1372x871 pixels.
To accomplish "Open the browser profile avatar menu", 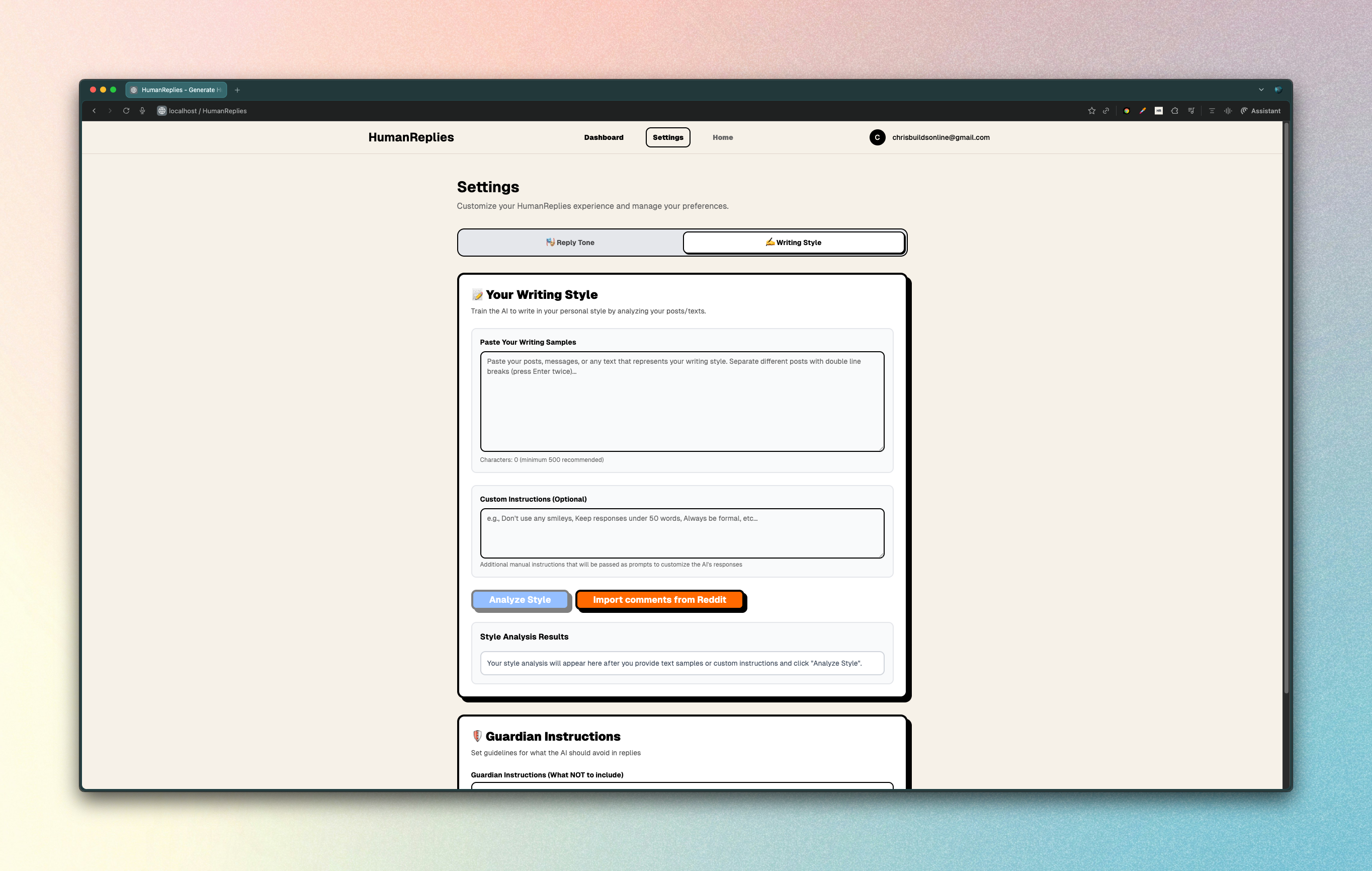I will [1278, 90].
